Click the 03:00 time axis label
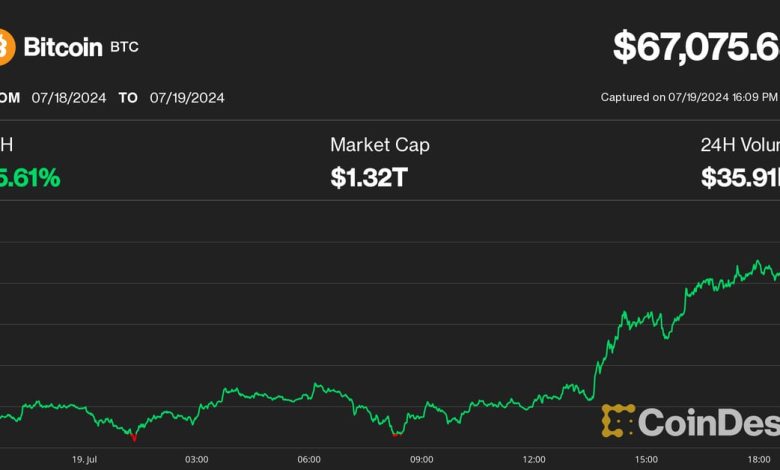The width and height of the screenshot is (780, 470). 197,459
